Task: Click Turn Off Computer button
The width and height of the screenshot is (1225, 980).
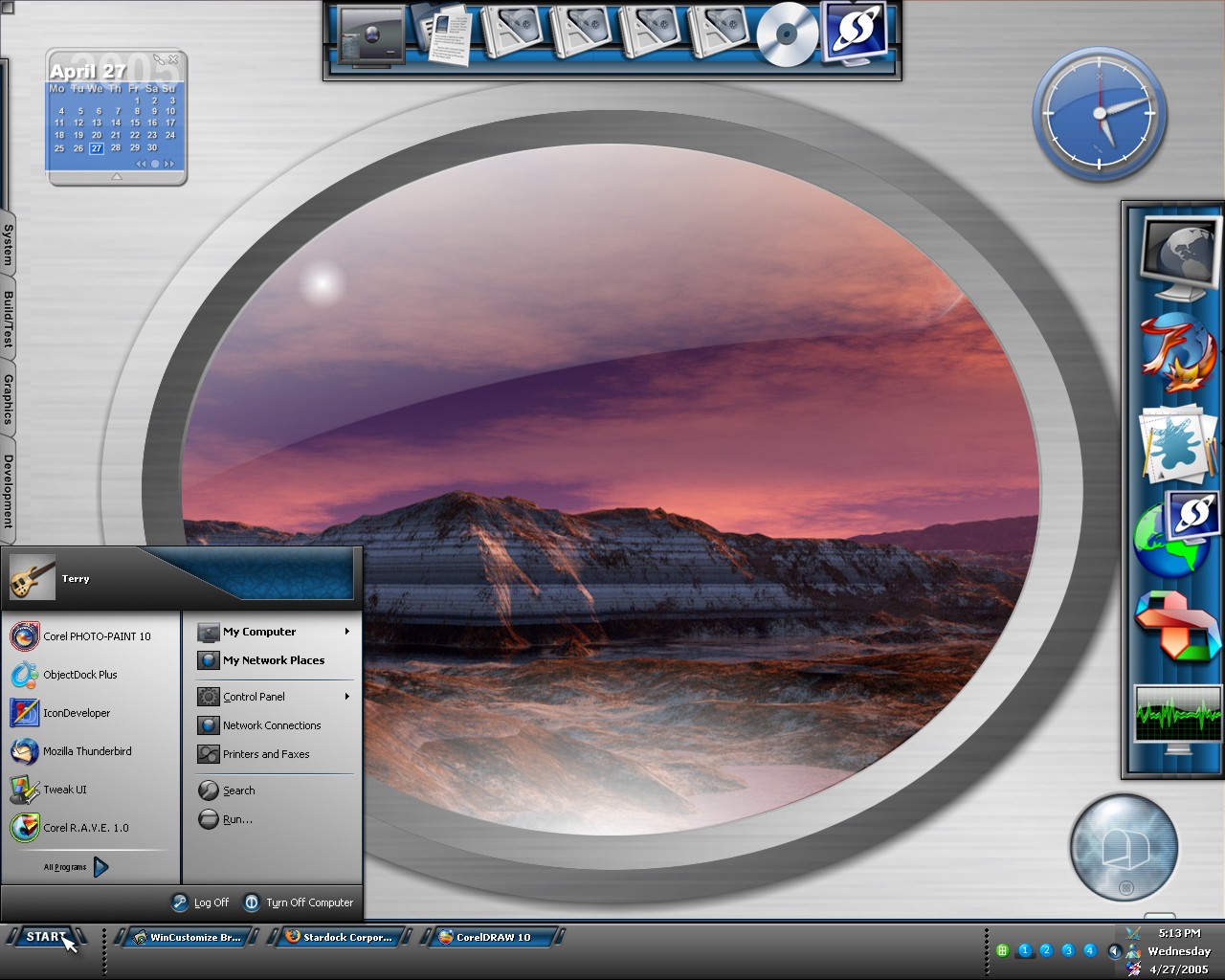Action: click(299, 902)
